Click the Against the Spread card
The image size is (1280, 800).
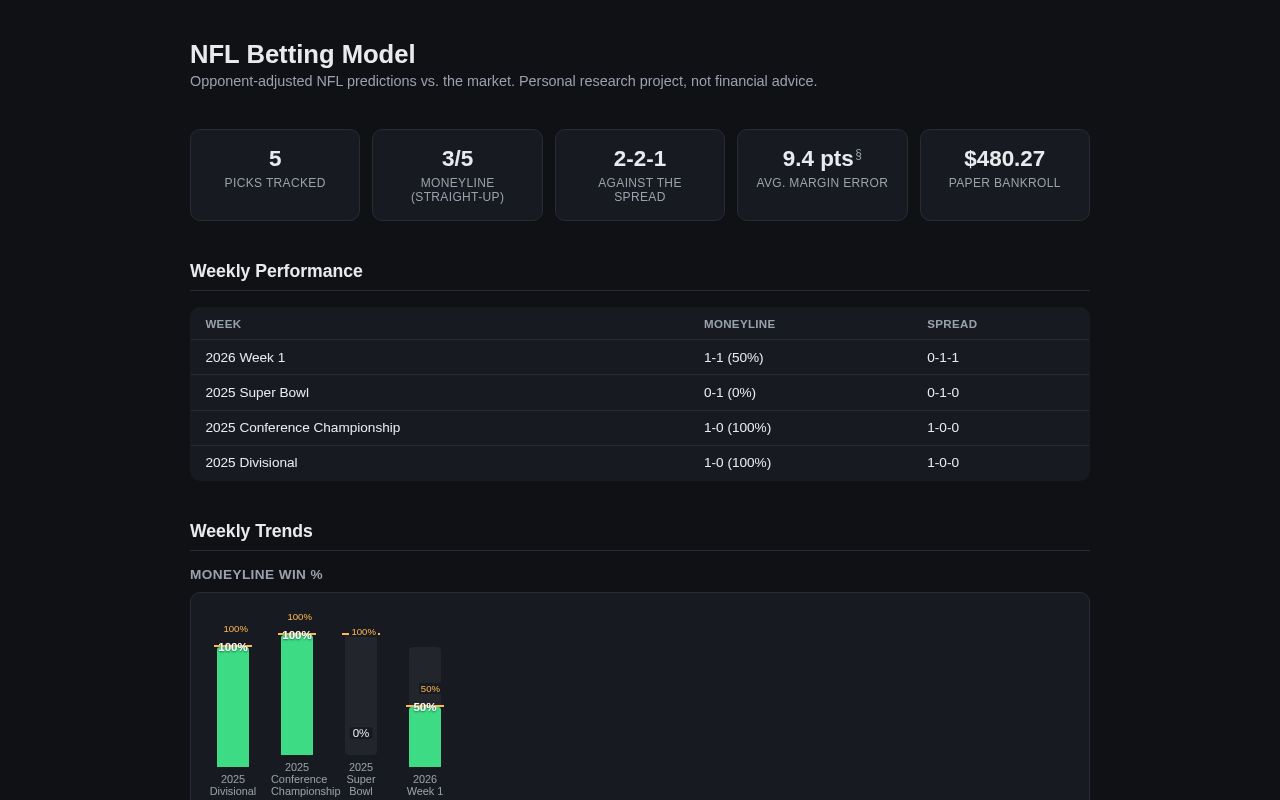(x=640, y=175)
